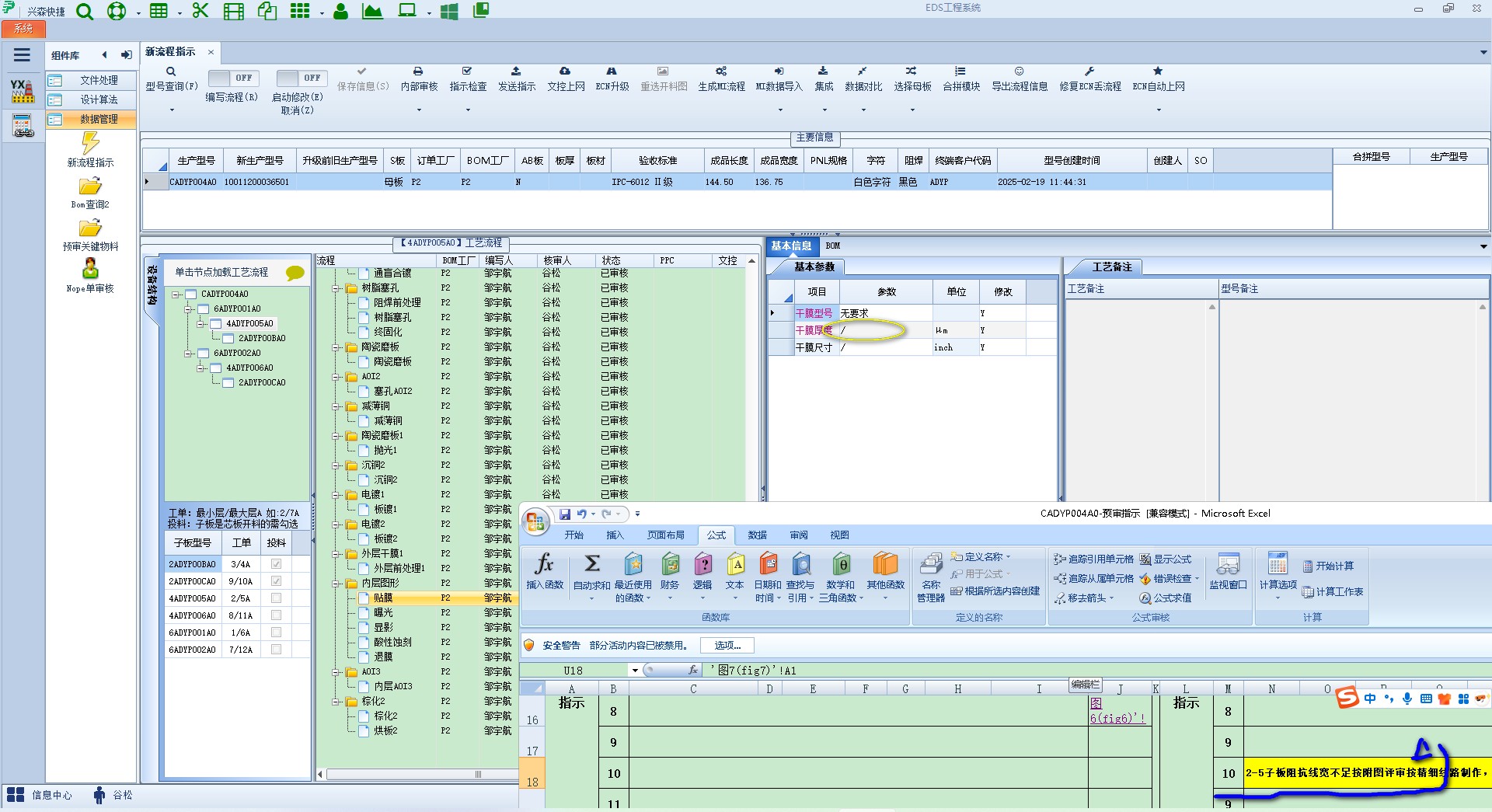Click 选项... button in security warning
1492x812 pixels.
tap(727, 646)
